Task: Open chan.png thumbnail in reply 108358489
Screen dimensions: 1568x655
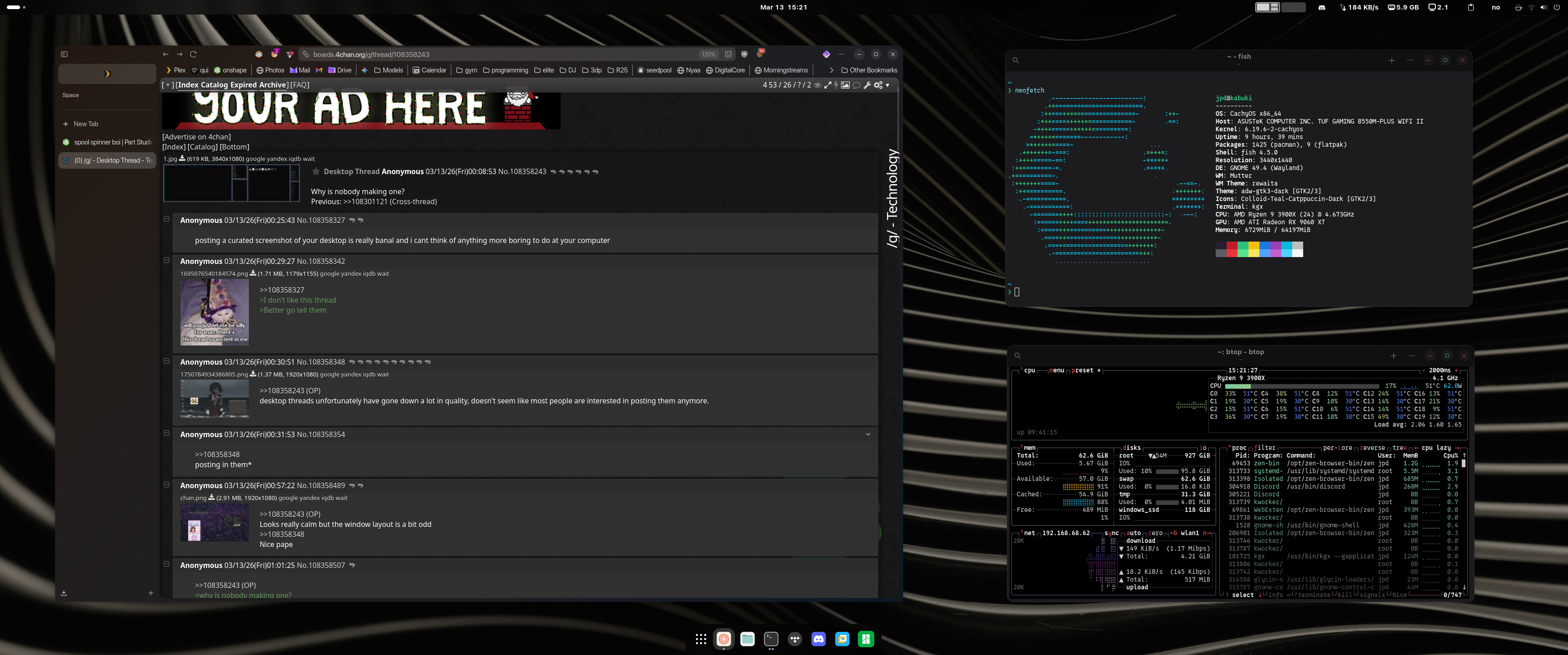Action: pos(214,522)
